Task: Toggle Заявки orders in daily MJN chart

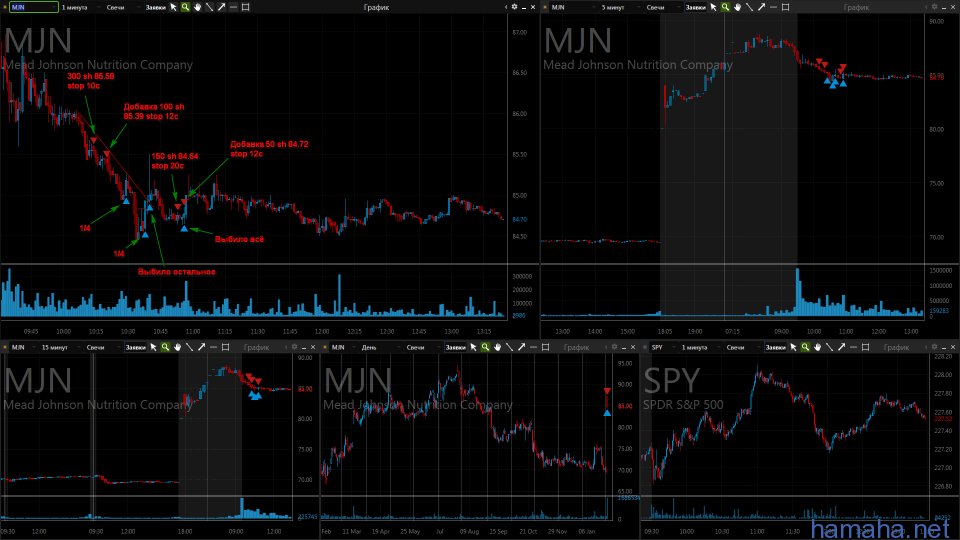Action: click(x=456, y=347)
